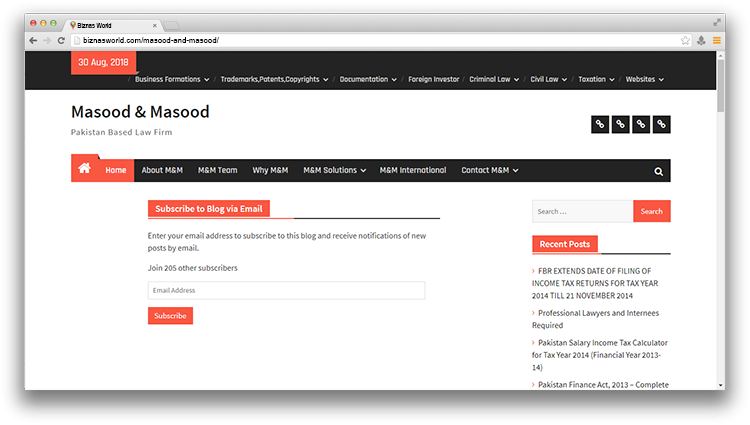Viewport: 750px width, 425px height.
Task: Click the Search button in sidebar
Action: pyautogui.click(x=651, y=211)
